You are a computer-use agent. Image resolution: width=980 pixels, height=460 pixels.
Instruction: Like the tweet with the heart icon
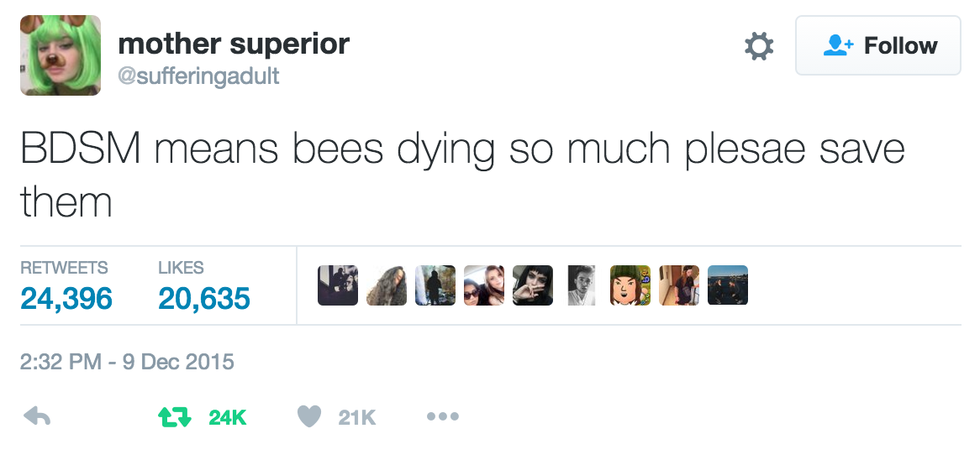coord(310,417)
